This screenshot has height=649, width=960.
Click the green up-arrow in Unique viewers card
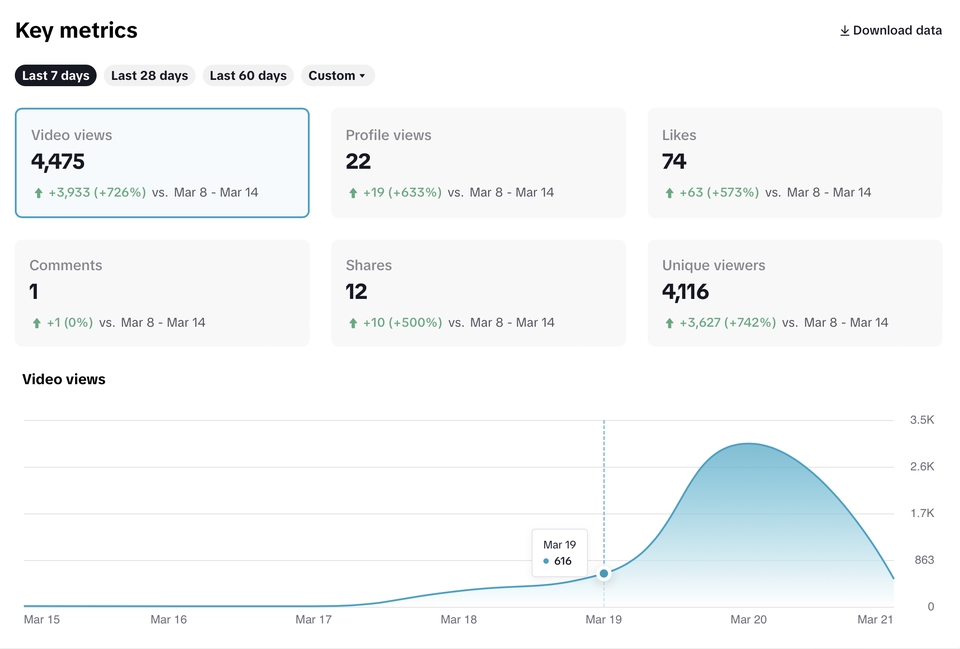(669, 323)
